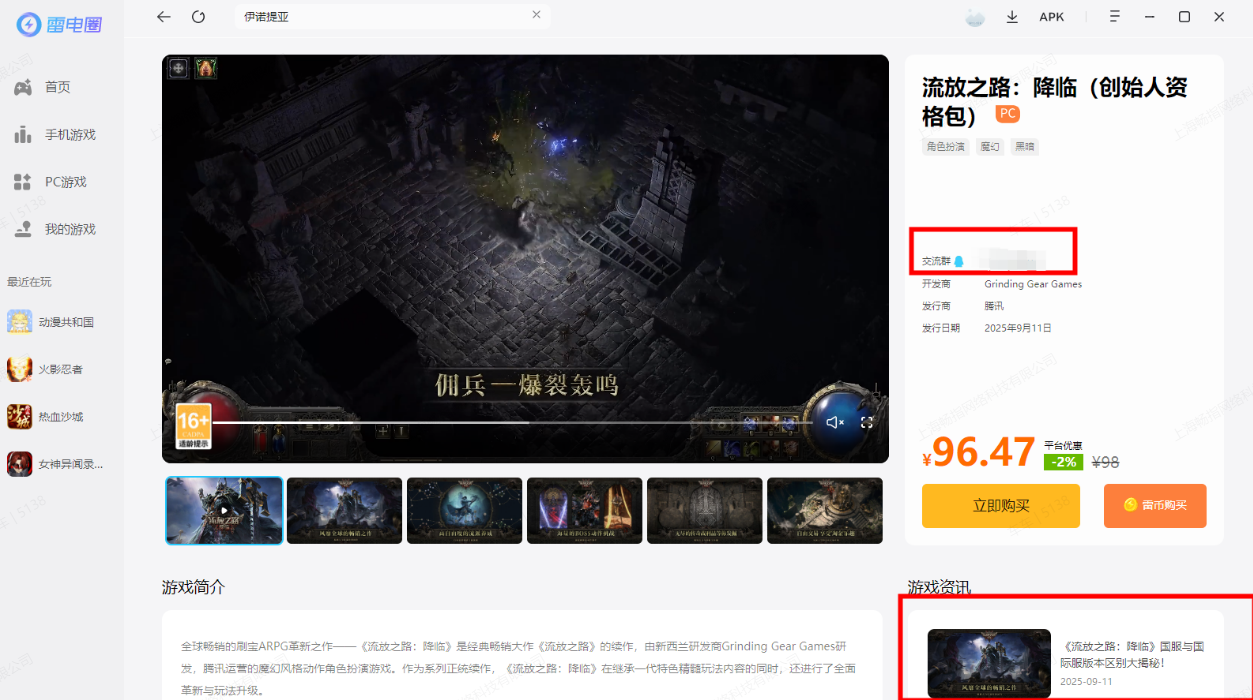Open the top-right hamburger menu
The image size is (1253, 700).
1115,17
